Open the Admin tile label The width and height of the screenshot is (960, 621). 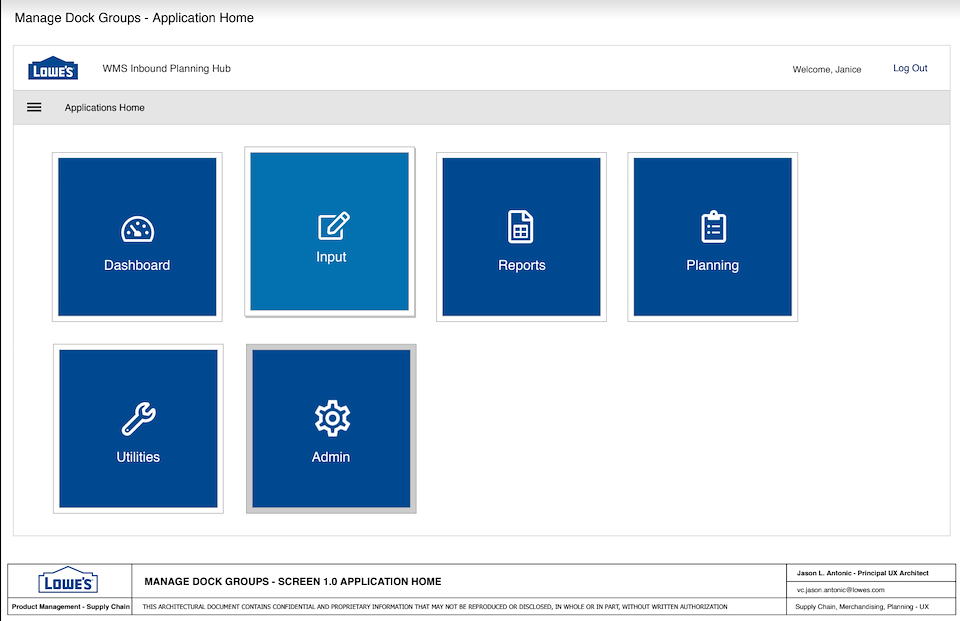pyautogui.click(x=331, y=457)
